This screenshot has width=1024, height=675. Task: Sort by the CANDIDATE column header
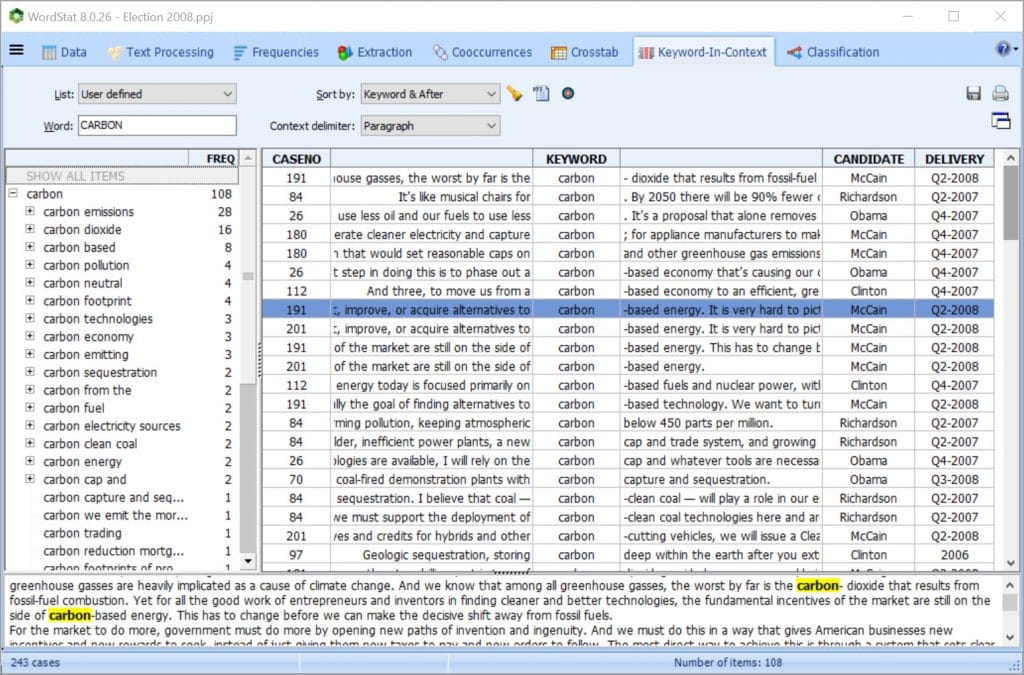(868, 158)
